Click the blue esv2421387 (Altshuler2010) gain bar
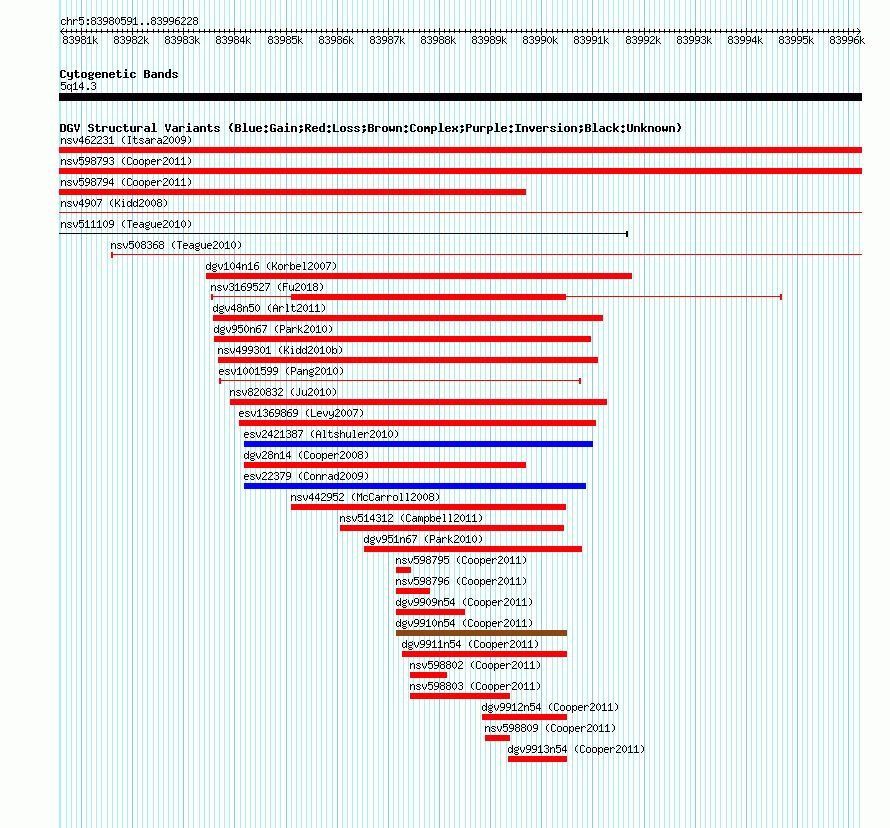Image resolution: width=890 pixels, height=828 pixels. click(418, 444)
